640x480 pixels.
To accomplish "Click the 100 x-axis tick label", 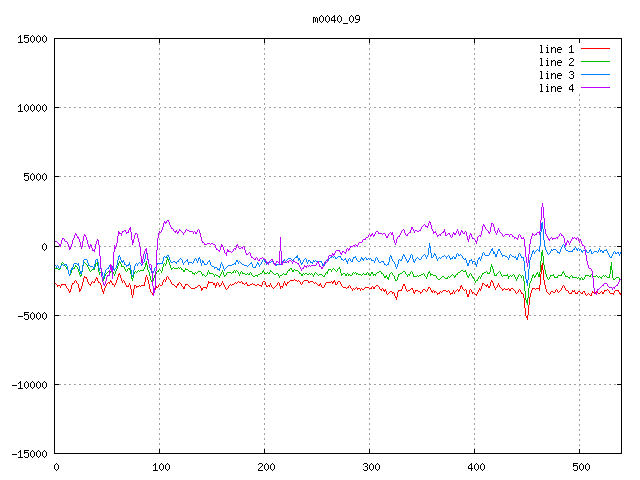I will (160, 466).
